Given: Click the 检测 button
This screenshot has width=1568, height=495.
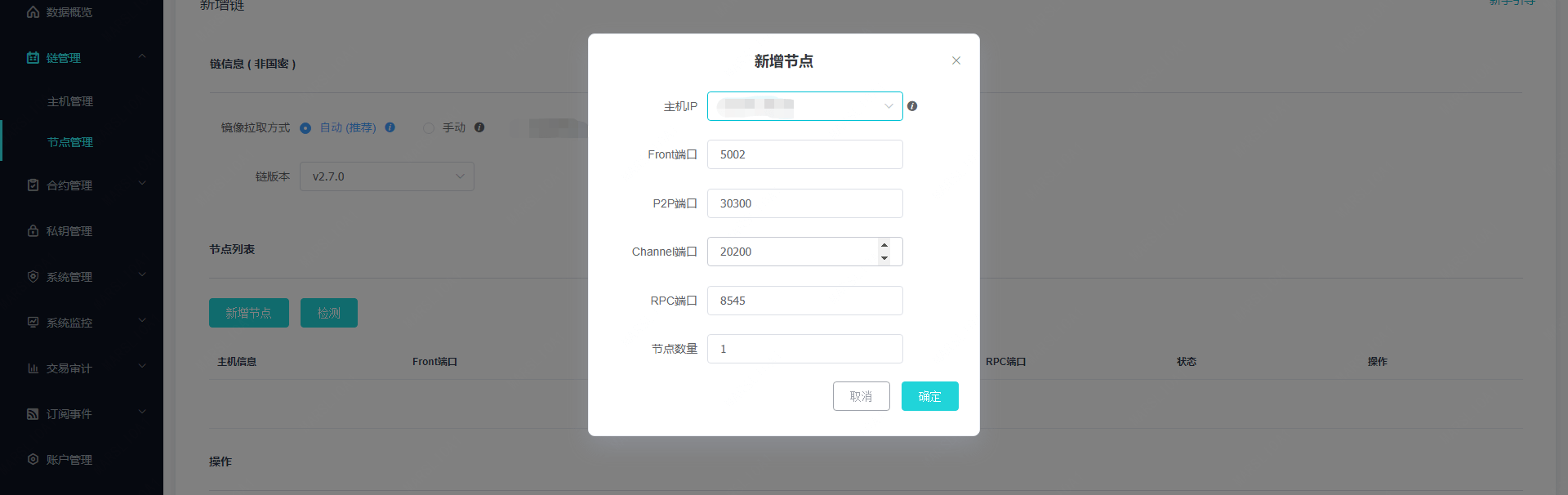Looking at the screenshot, I should [329, 313].
